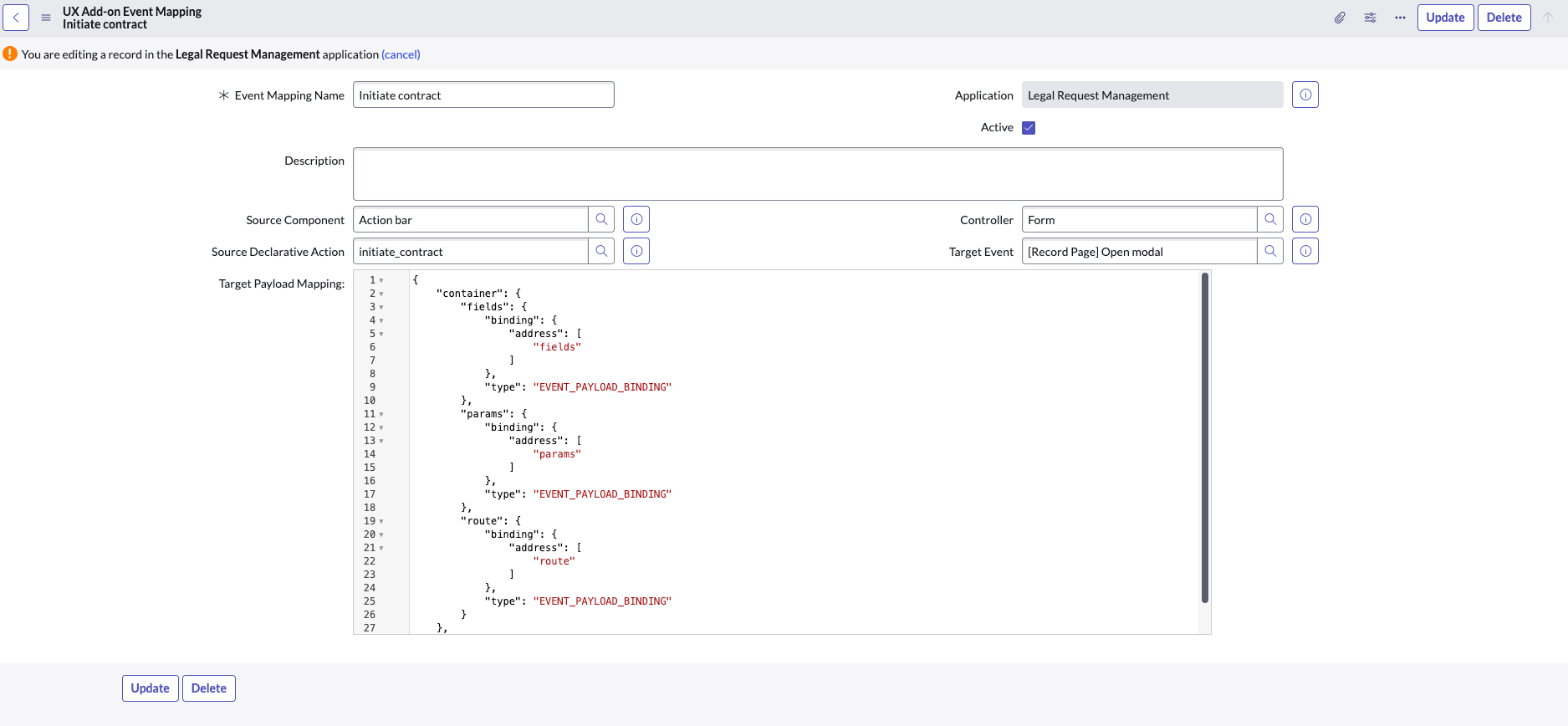This screenshot has width=1568, height=726.
Task: Collapse the binding fold at line 20
Action: point(381,534)
